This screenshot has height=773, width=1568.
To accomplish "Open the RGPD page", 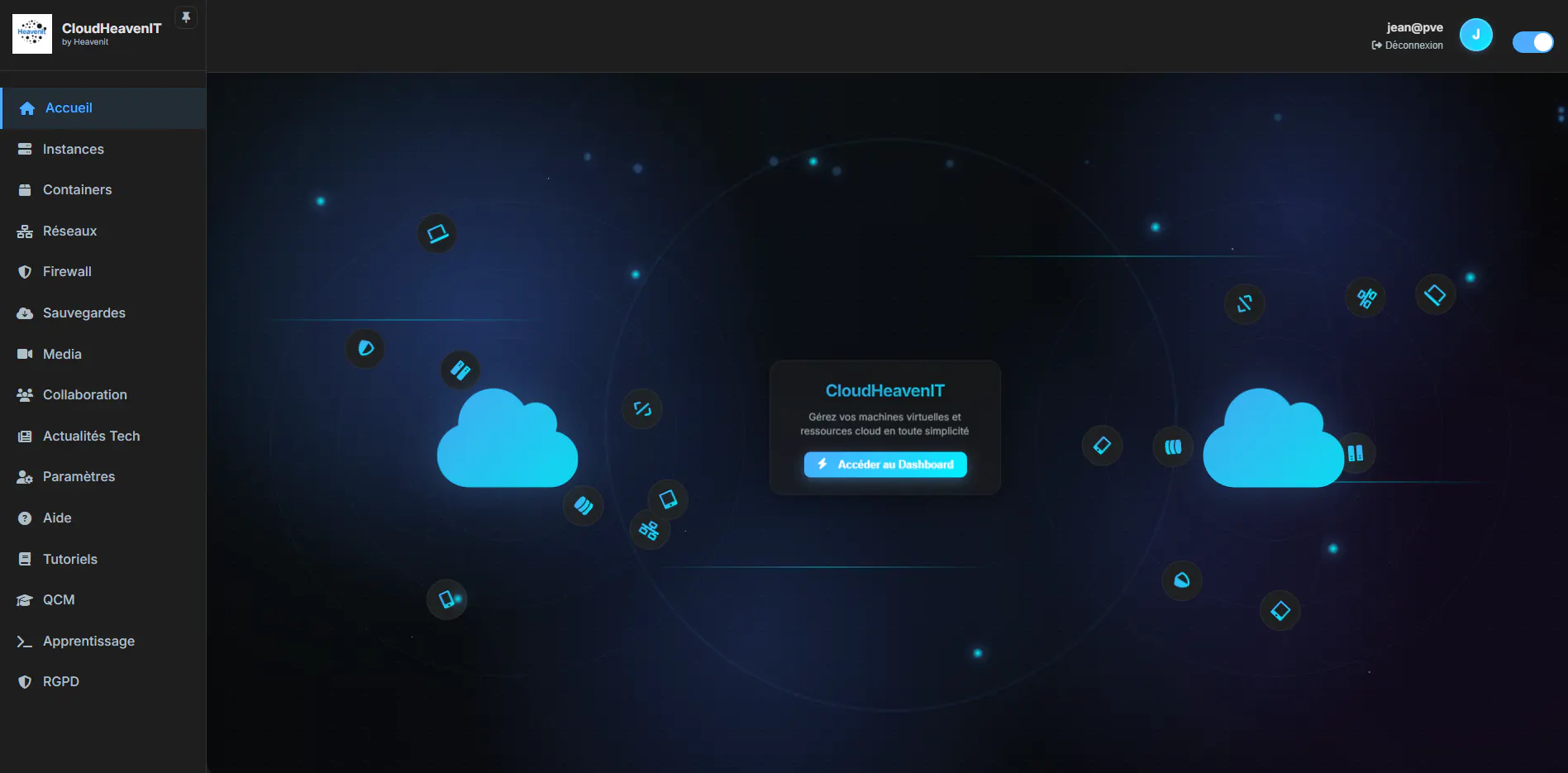I will point(103,682).
